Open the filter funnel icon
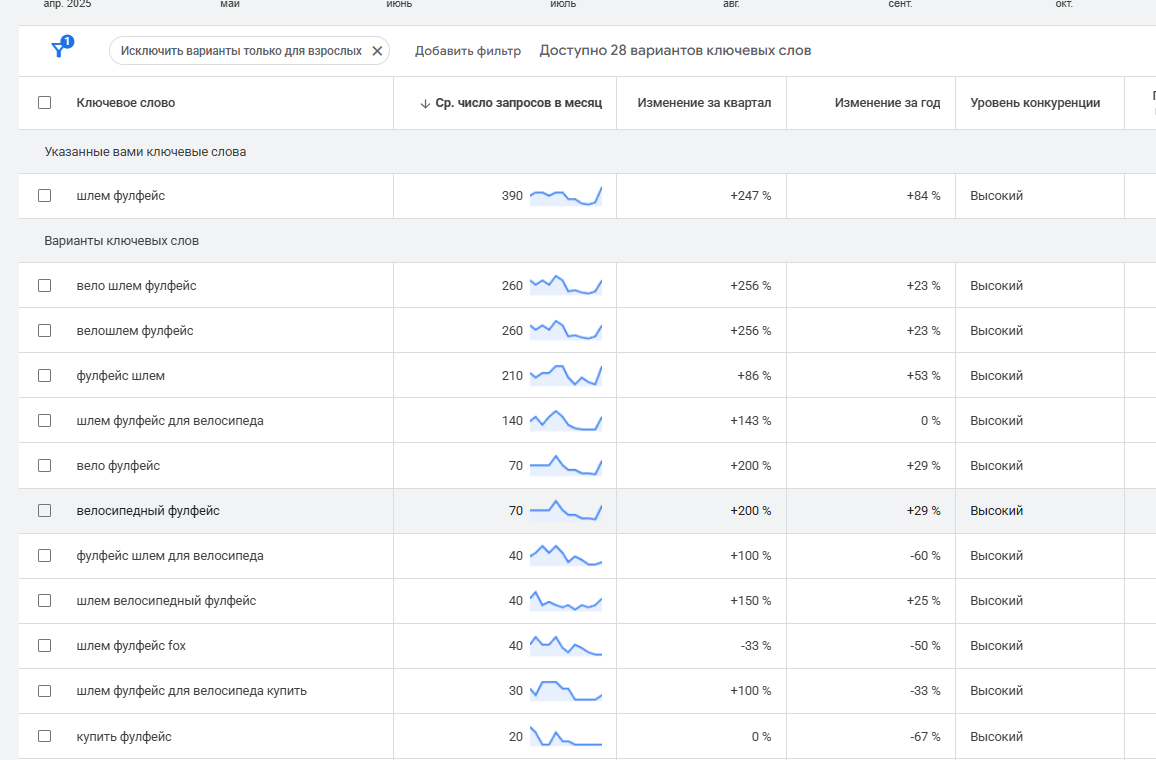 [x=59, y=50]
